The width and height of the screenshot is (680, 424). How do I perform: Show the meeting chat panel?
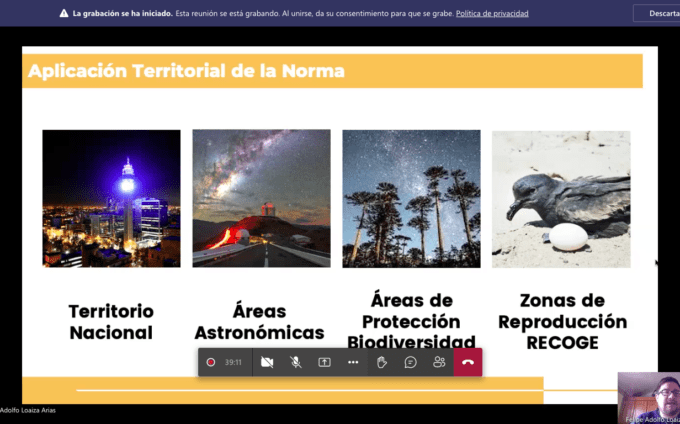410,362
